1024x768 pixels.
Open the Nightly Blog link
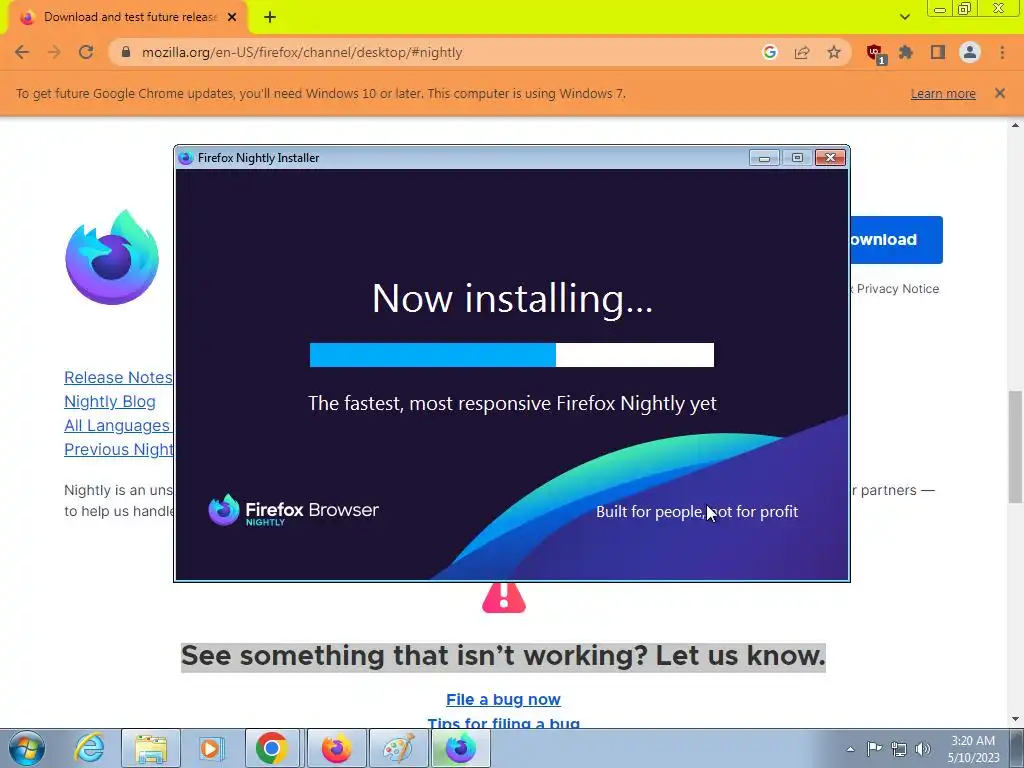click(x=110, y=402)
